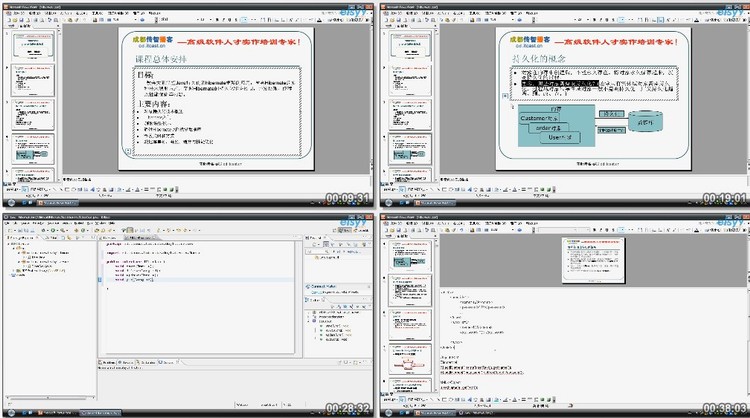Image resolution: width=750 pixels, height=418 pixels.
Task: Select flowchart slide thumbnail in 00:38:03 frame
Action: click(410, 359)
